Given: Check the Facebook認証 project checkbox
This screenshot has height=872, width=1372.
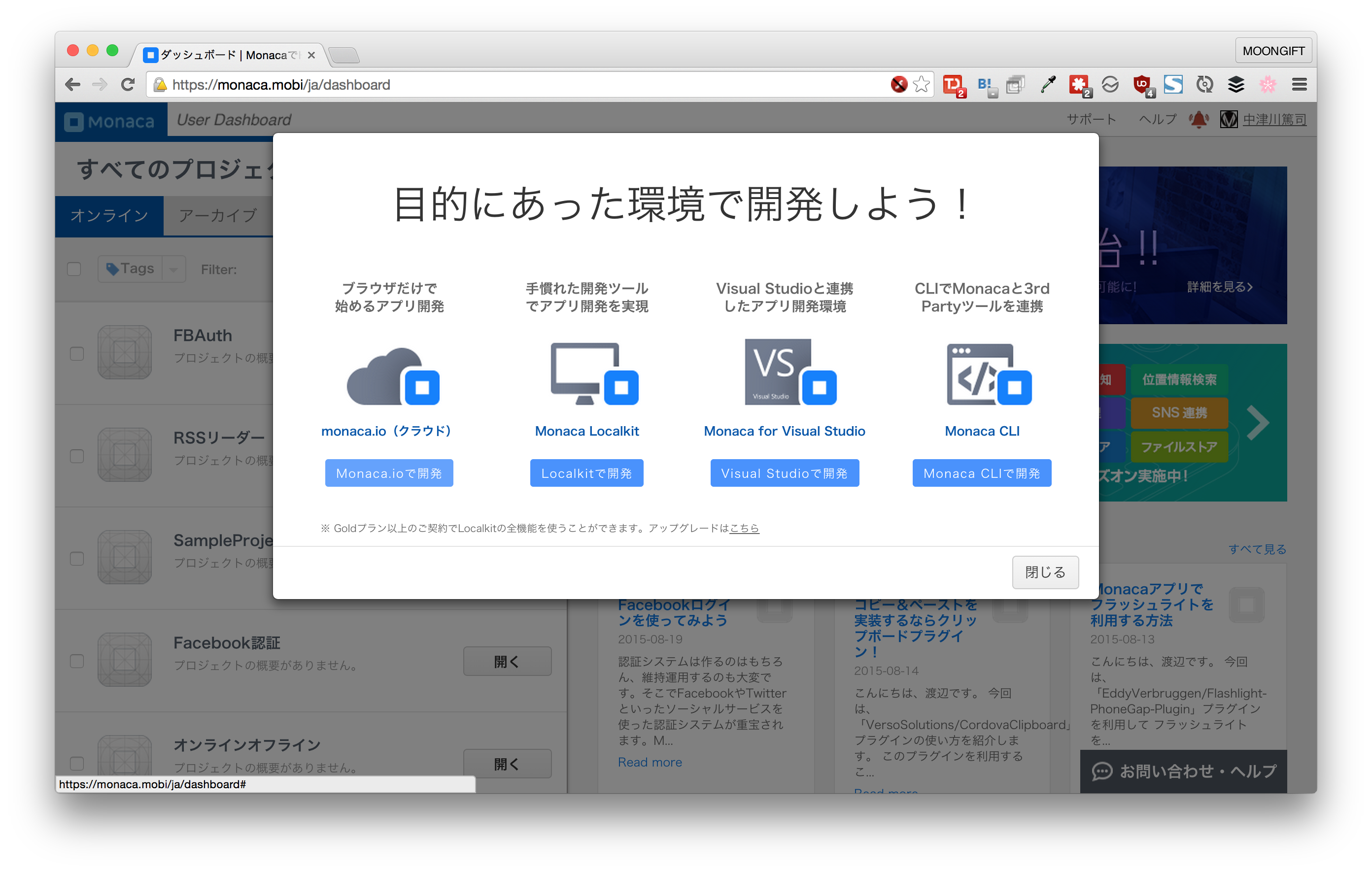Looking at the screenshot, I should 77,661.
